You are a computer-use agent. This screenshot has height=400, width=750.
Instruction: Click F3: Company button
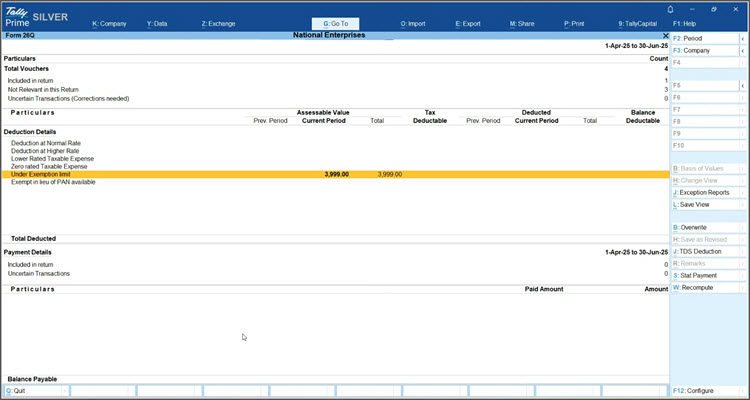point(705,51)
